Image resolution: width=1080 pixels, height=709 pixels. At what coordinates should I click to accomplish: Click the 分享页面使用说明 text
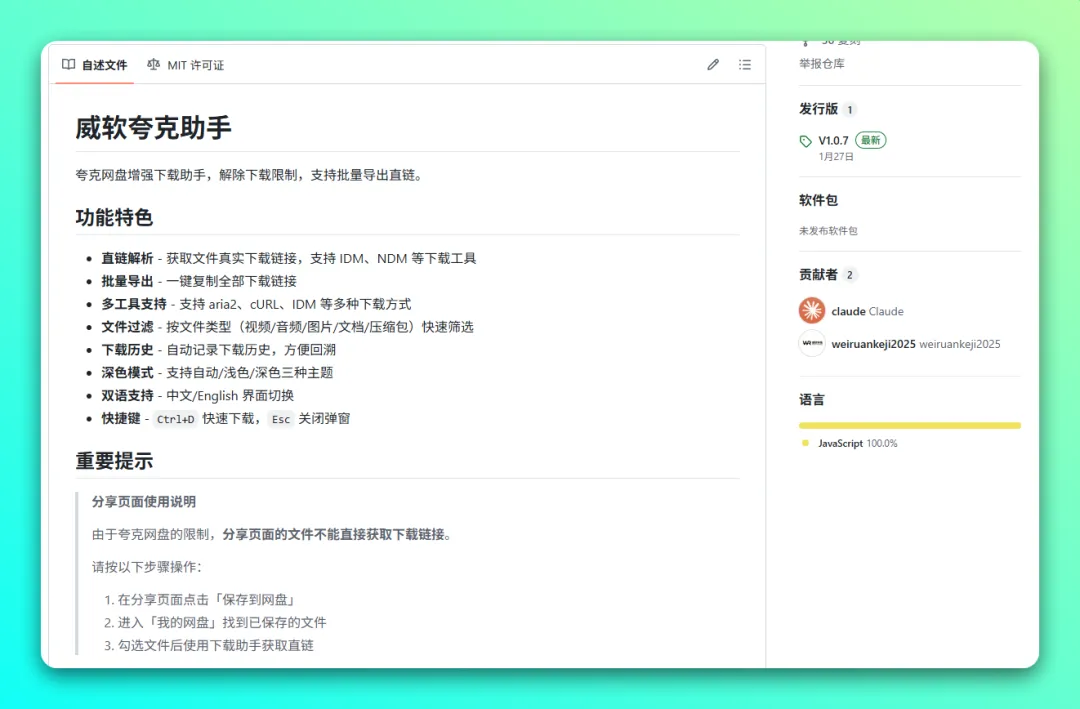click(x=144, y=502)
